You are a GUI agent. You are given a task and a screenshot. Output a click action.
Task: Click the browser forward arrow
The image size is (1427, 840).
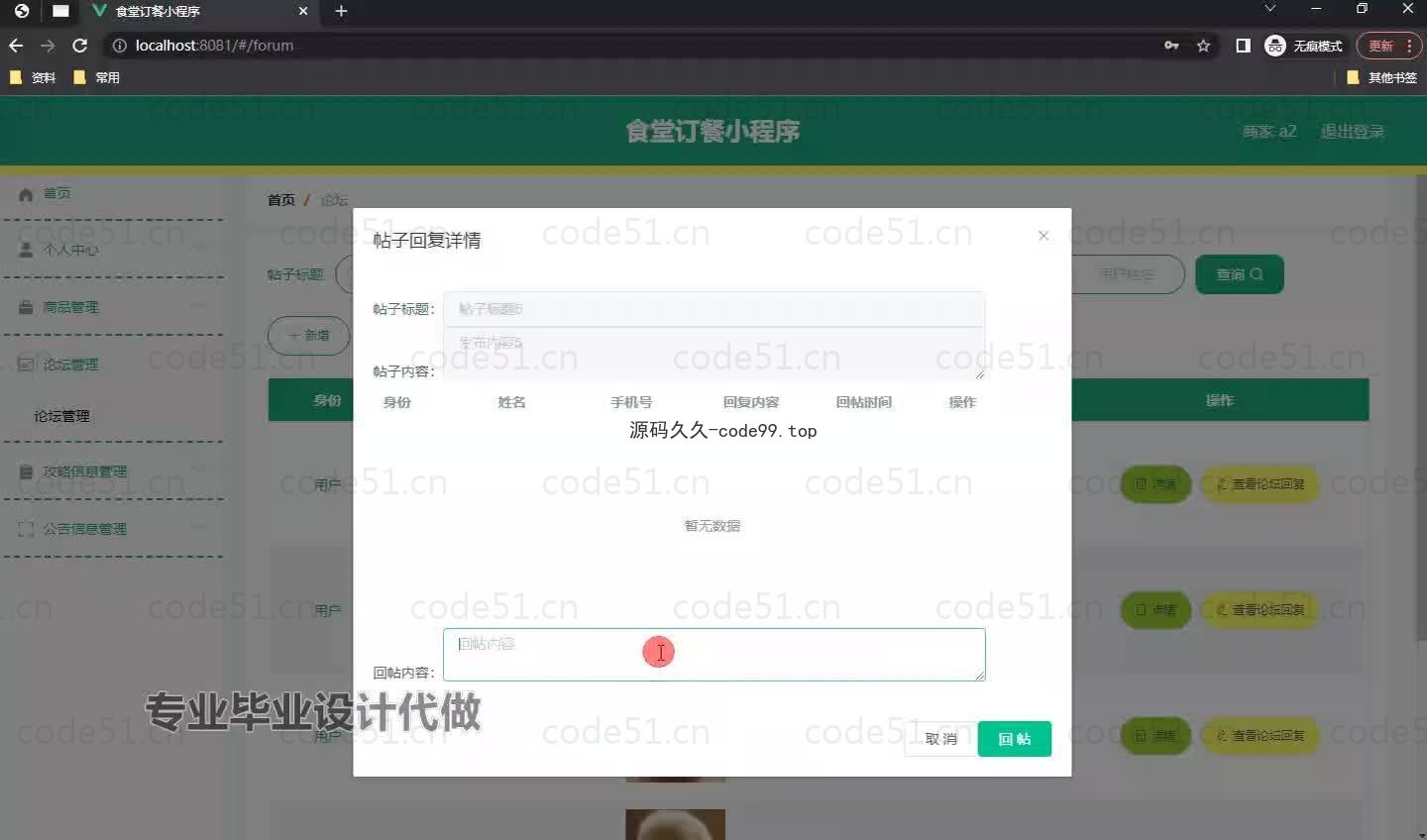48,46
